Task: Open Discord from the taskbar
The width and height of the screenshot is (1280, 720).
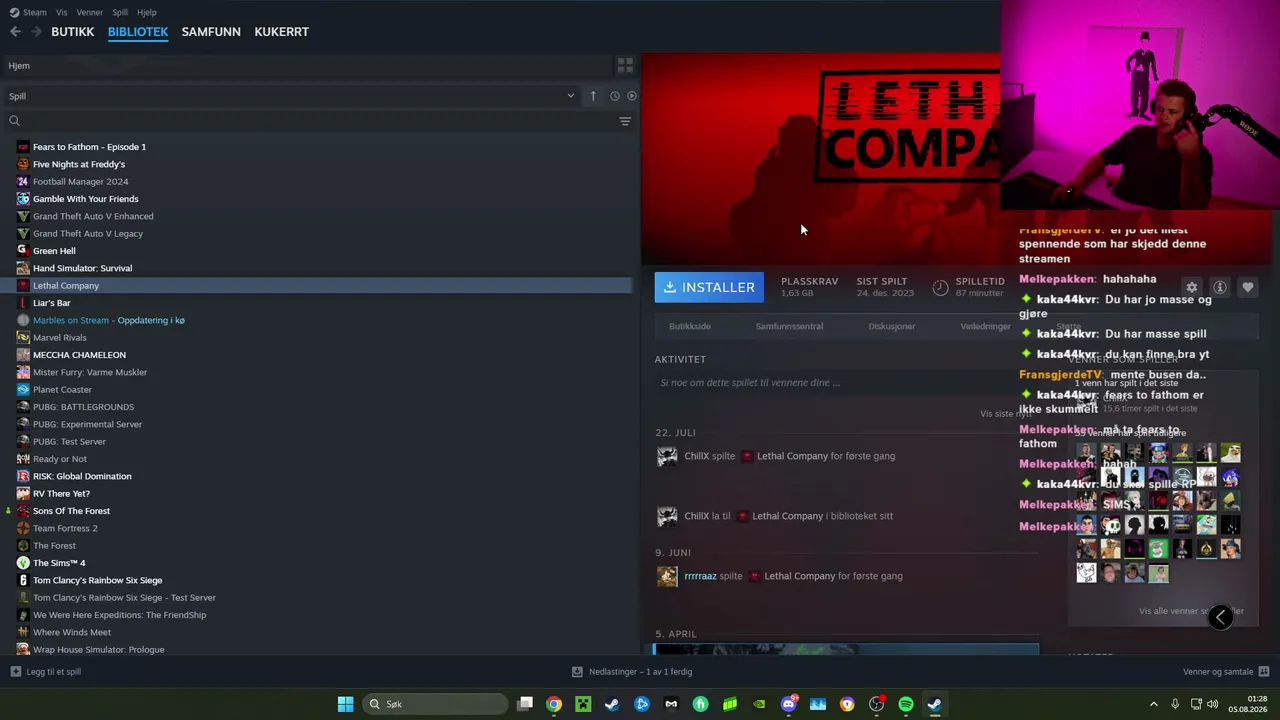Action: 789,704
